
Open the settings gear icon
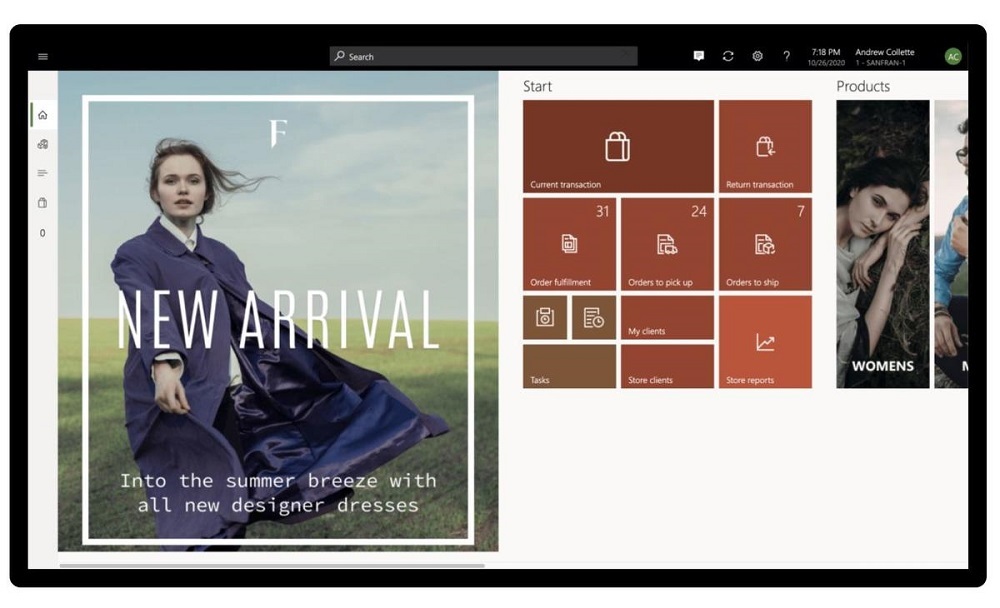[757, 56]
